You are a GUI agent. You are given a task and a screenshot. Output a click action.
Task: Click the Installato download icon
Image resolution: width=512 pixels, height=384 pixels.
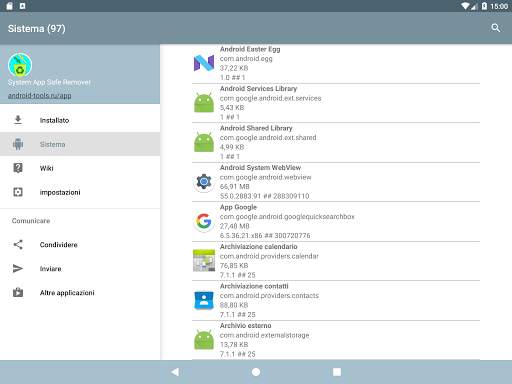[x=18, y=120]
